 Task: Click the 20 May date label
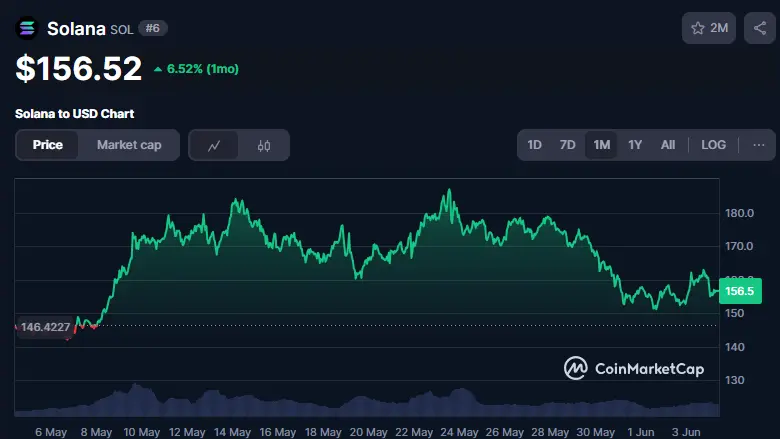pos(369,432)
